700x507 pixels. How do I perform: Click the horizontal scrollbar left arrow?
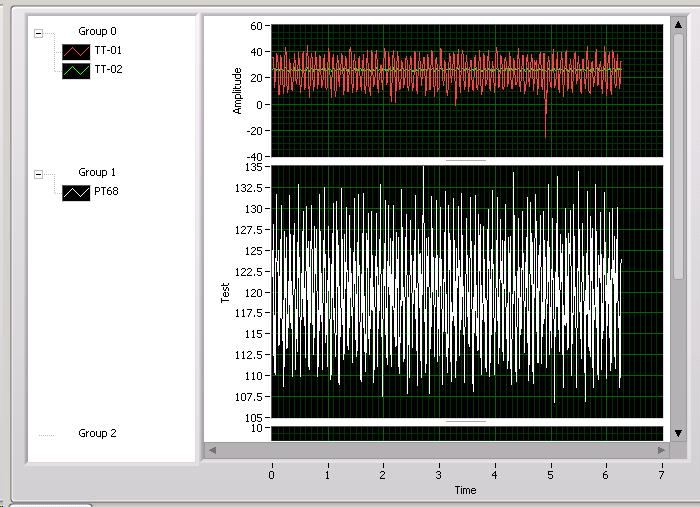211,450
